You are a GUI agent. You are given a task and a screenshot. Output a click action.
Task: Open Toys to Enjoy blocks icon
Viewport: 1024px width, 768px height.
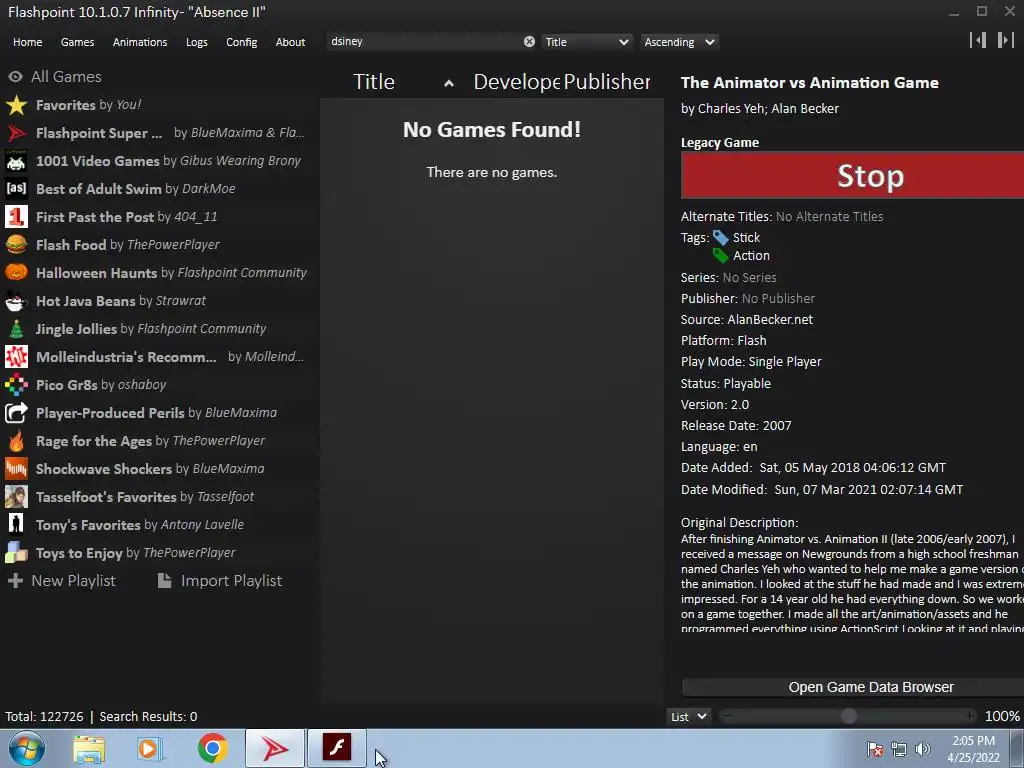coord(16,553)
